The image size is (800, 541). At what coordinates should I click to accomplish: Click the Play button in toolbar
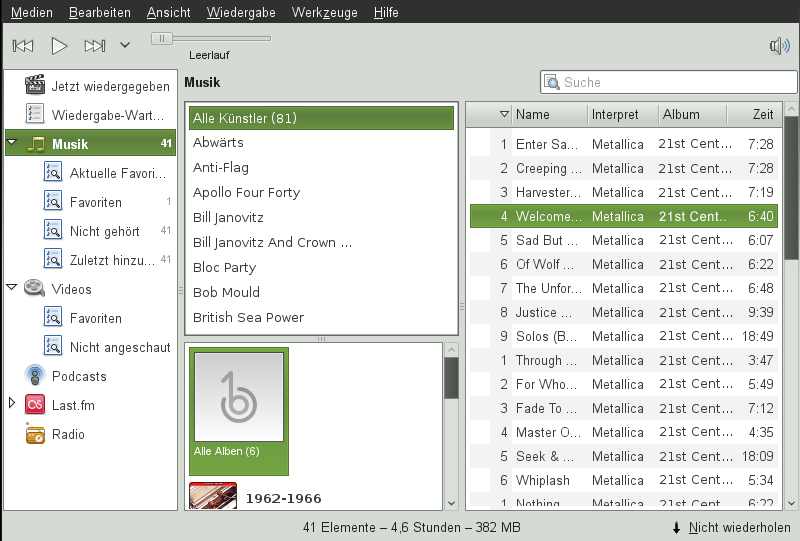coord(59,45)
